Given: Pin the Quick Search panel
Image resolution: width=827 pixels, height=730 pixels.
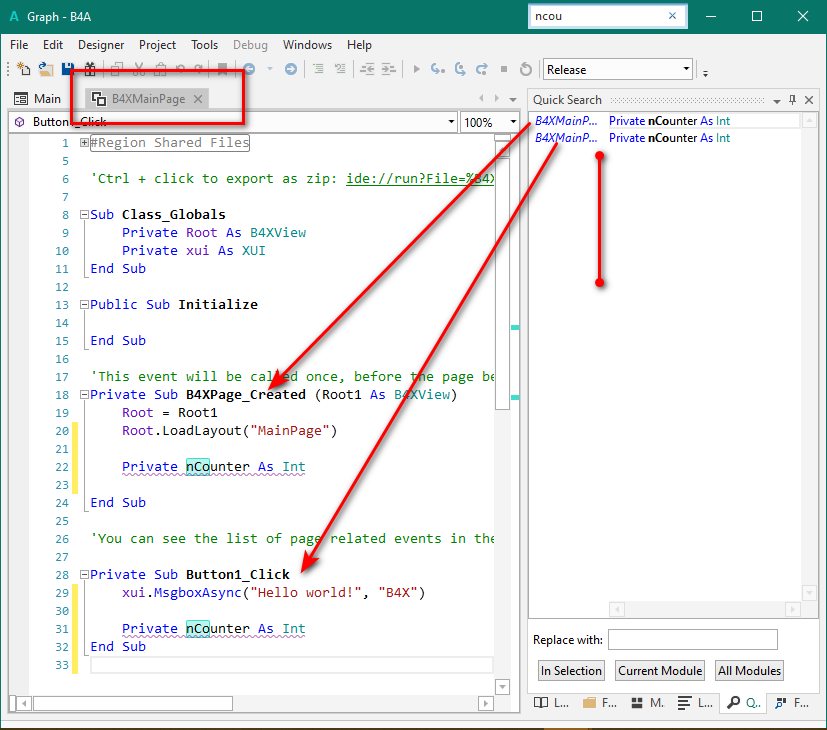Looking at the screenshot, I should pyautogui.click(x=792, y=100).
